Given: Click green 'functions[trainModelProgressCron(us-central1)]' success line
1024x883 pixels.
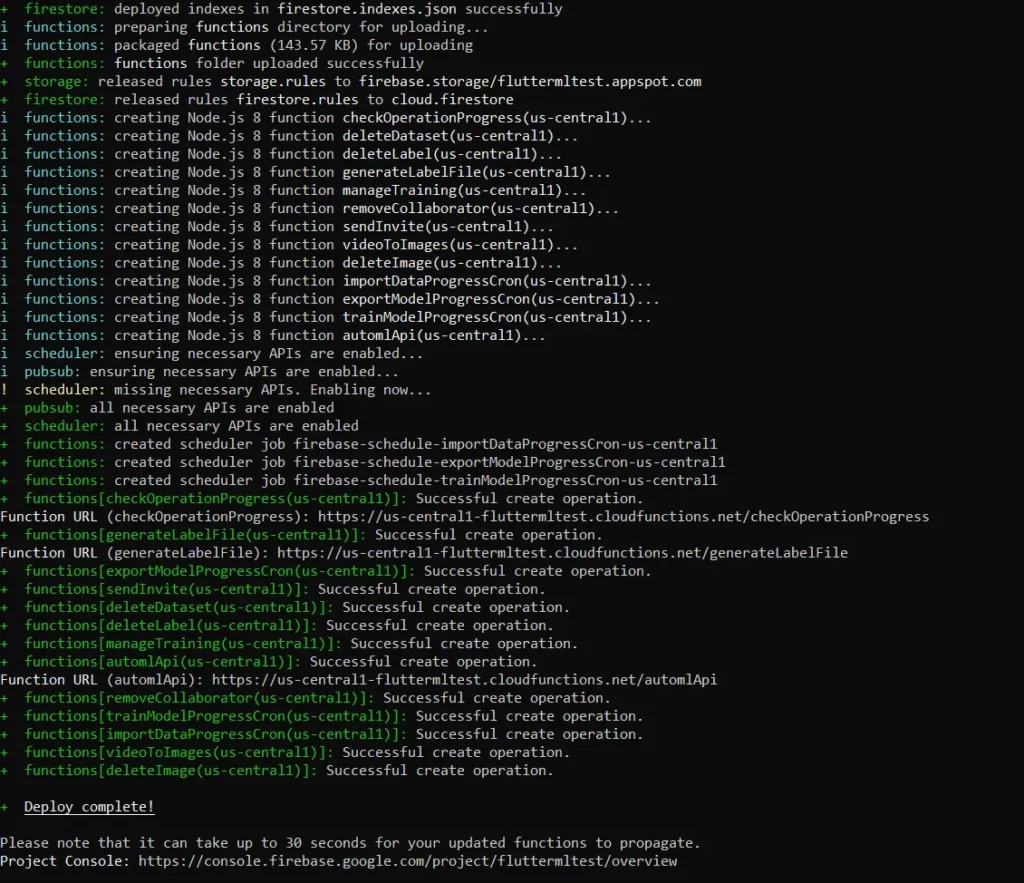Looking at the screenshot, I should coord(322,716).
